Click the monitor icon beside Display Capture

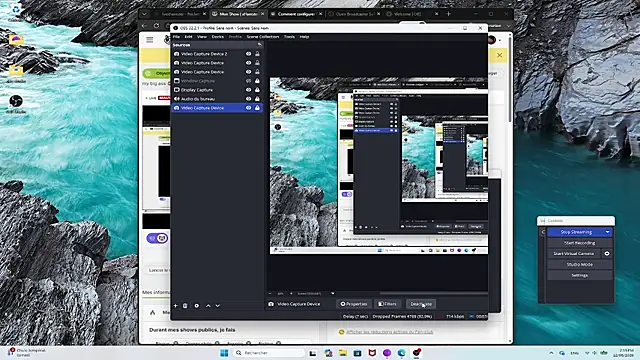pos(176,90)
